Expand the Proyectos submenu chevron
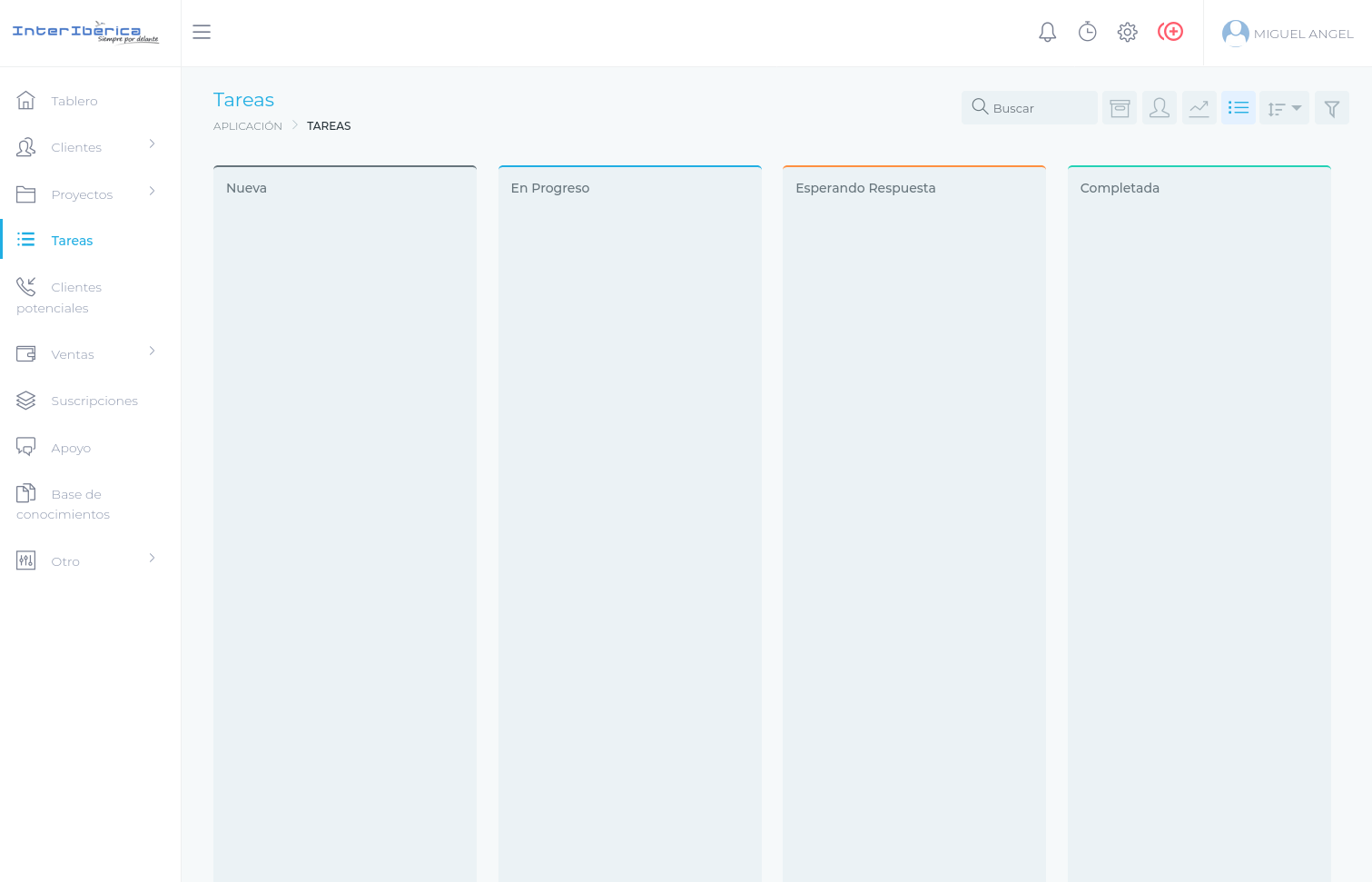The image size is (1372, 882). click(152, 191)
